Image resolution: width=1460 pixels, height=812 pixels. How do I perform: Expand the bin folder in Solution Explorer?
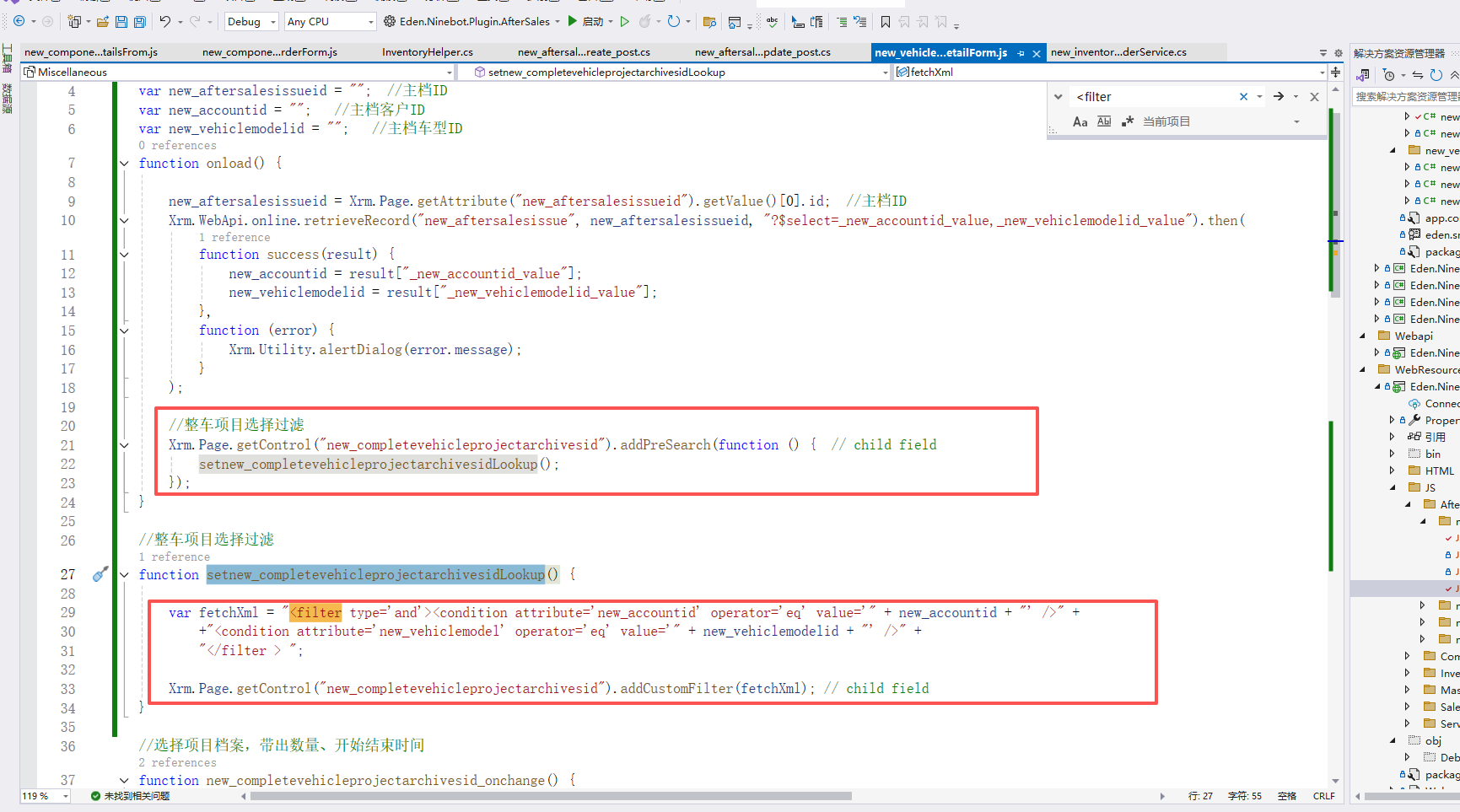(x=1393, y=454)
